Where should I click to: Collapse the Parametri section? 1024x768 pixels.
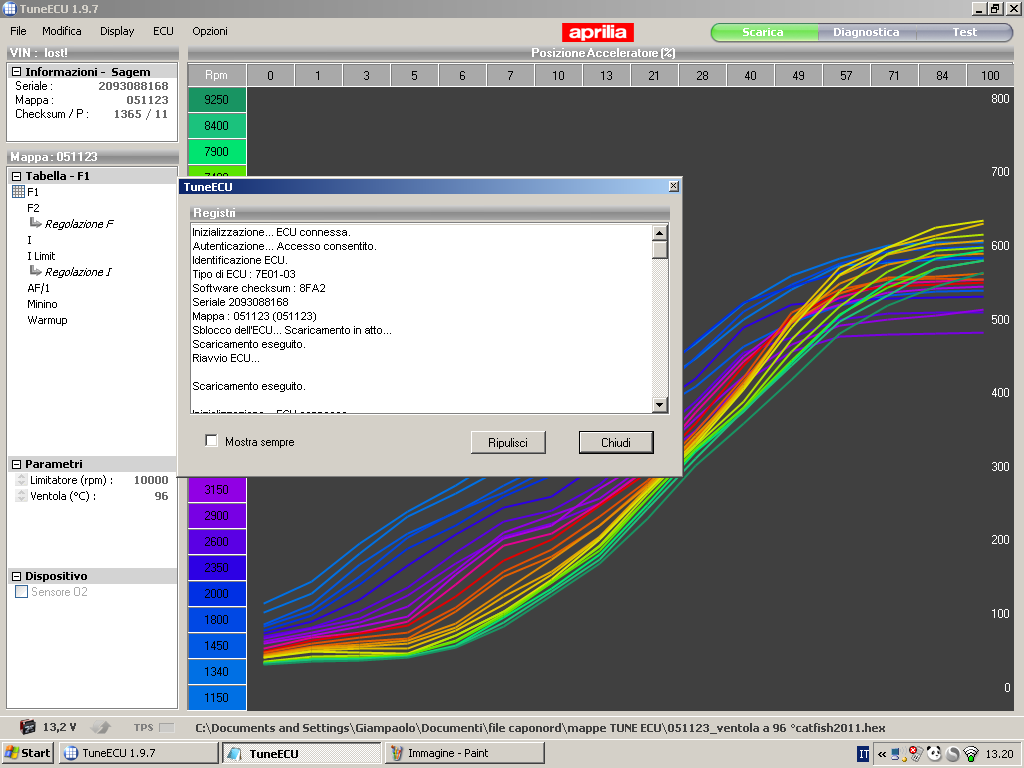16,464
